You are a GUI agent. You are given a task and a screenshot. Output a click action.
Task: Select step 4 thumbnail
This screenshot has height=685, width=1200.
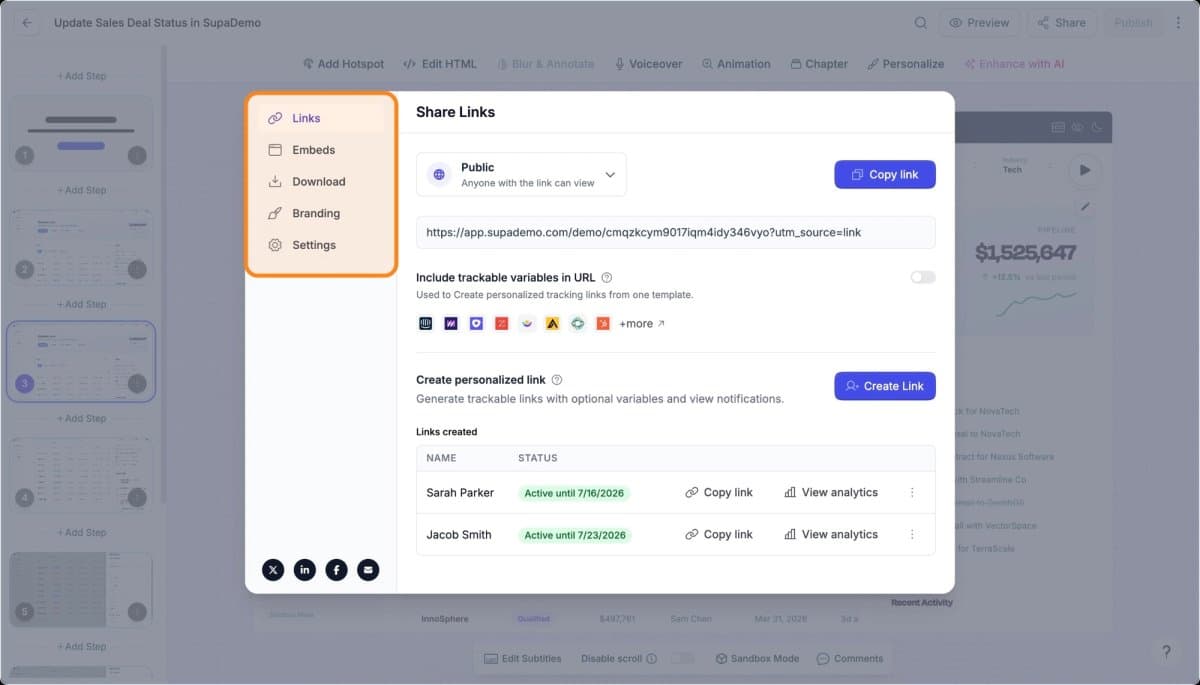tap(81, 475)
